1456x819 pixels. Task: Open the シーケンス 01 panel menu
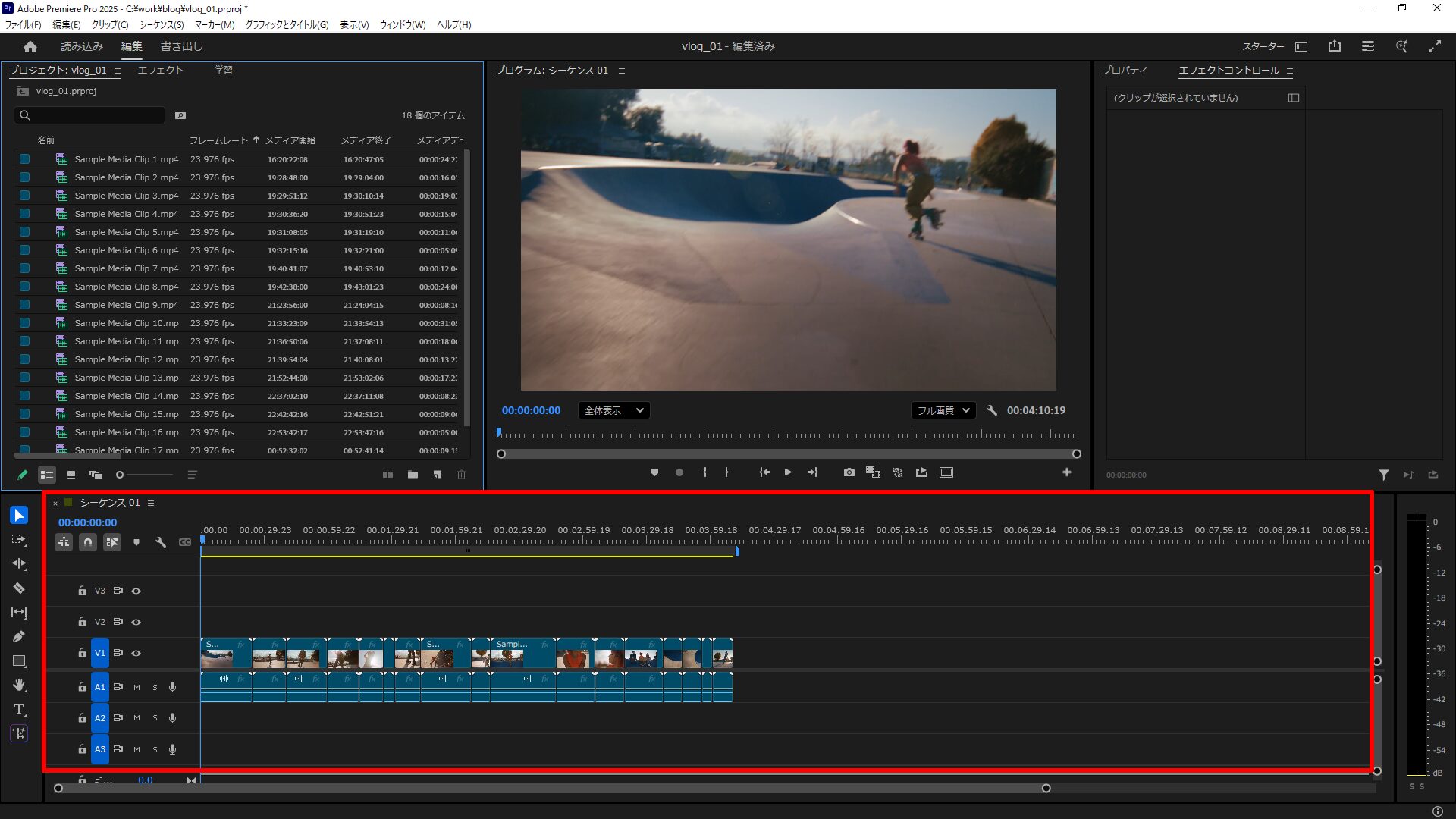click(x=151, y=503)
